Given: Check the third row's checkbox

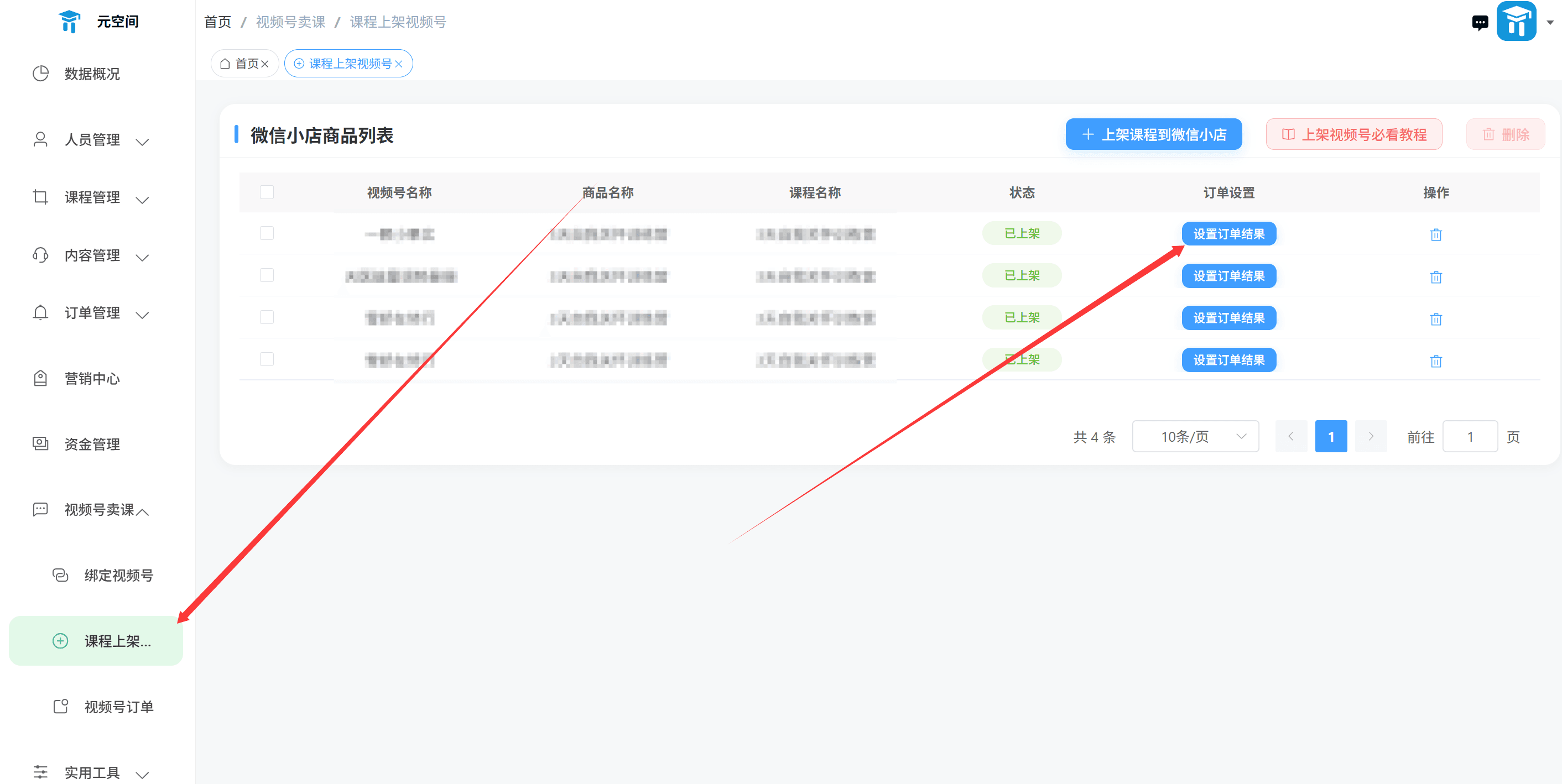Looking at the screenshot, I should click(267, 318).
